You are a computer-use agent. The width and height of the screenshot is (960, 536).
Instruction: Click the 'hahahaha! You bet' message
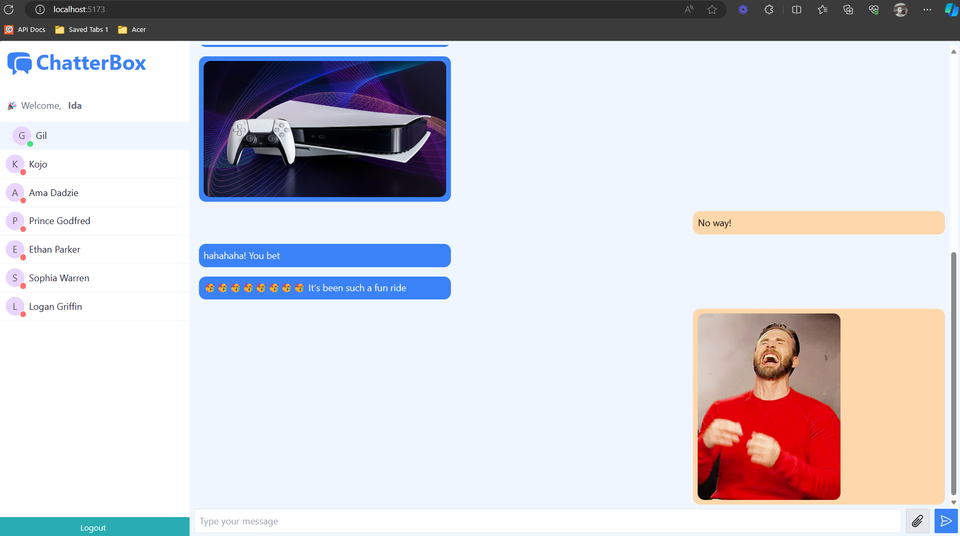coord(324,255)
